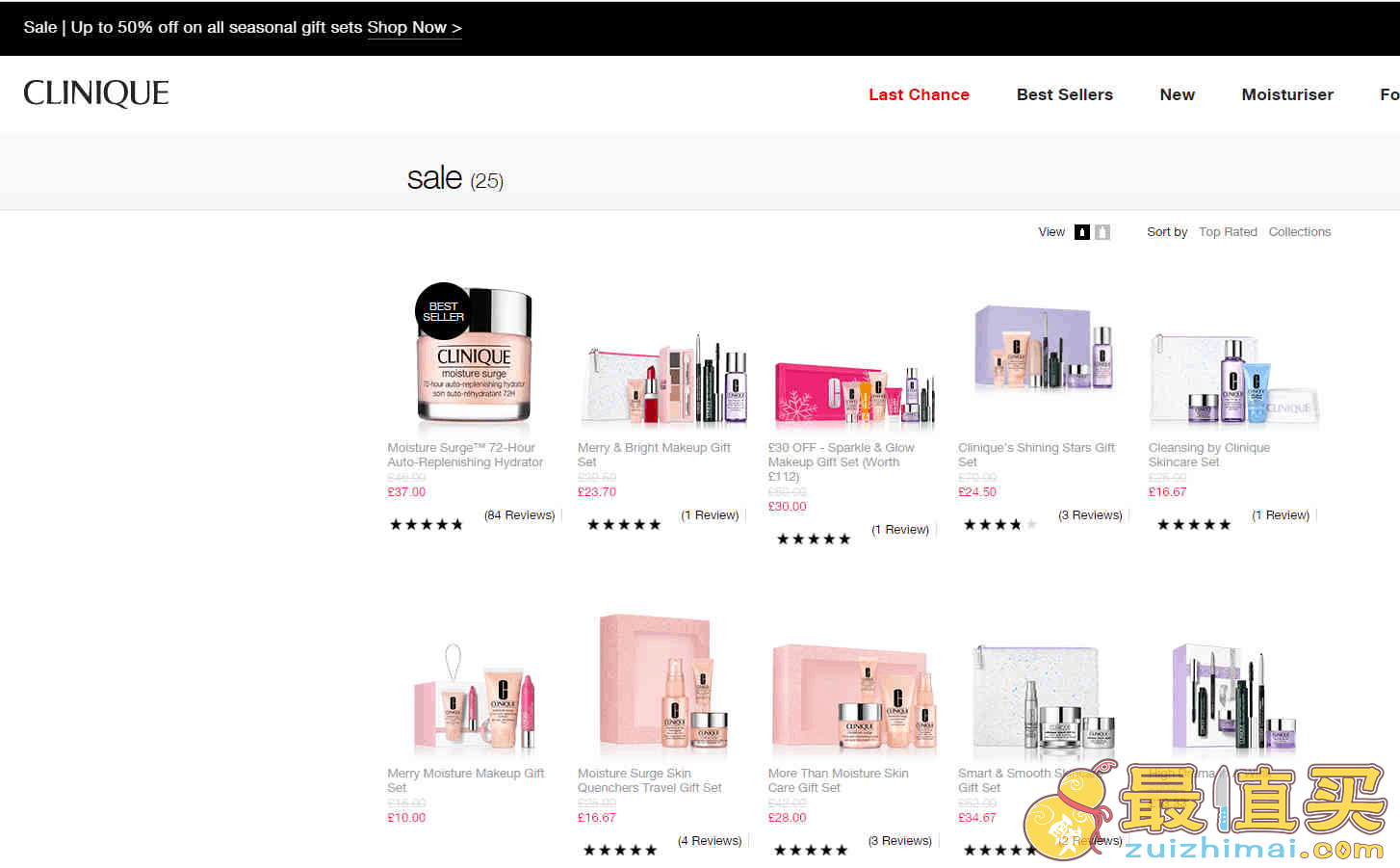The width and height of the screenshot is (1400, 868).
Task: Switch to the dark single-column view icon
Action: pos(1082,232)
